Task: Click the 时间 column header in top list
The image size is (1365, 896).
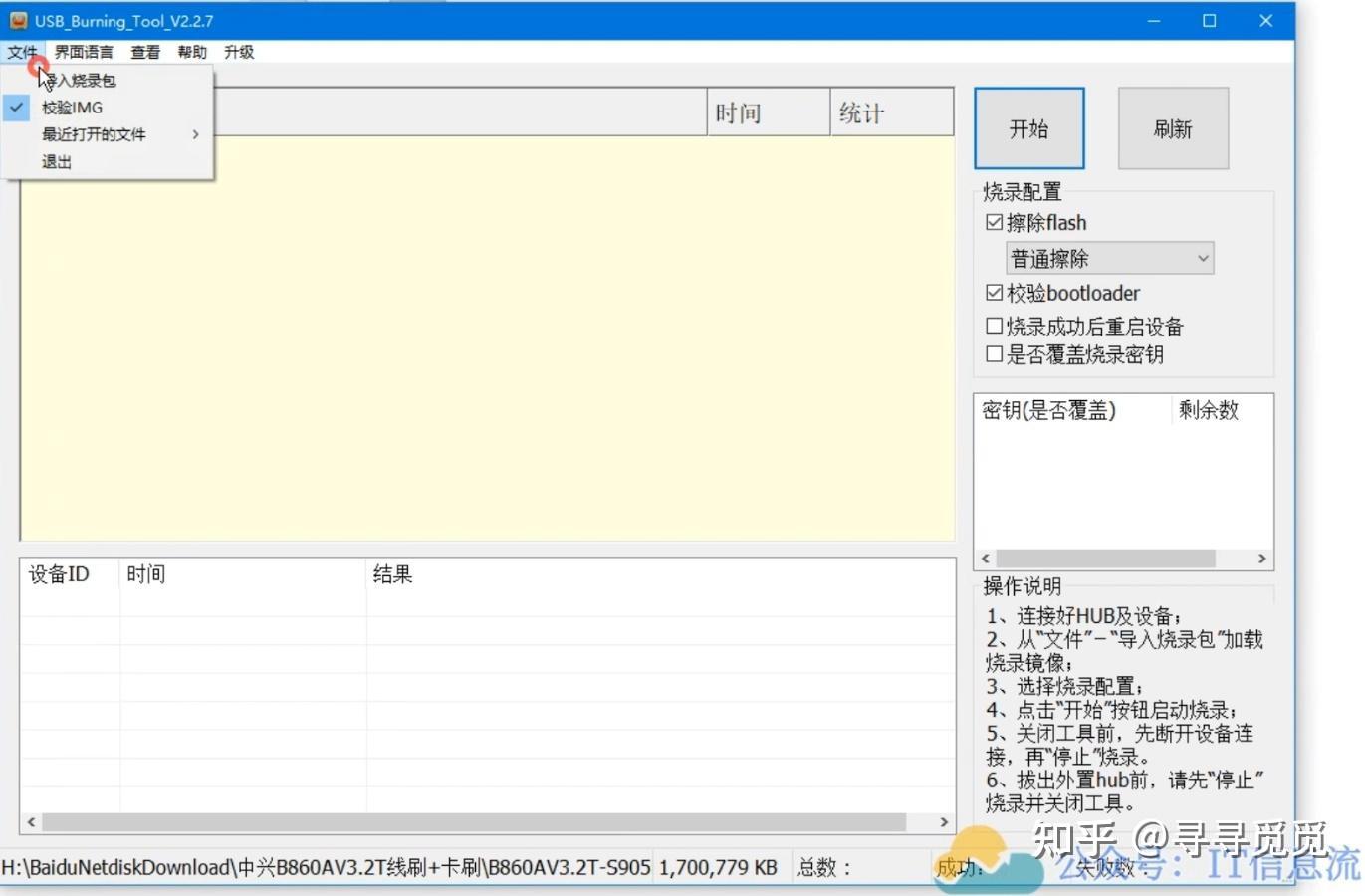Action: click(x=768, y=112)
